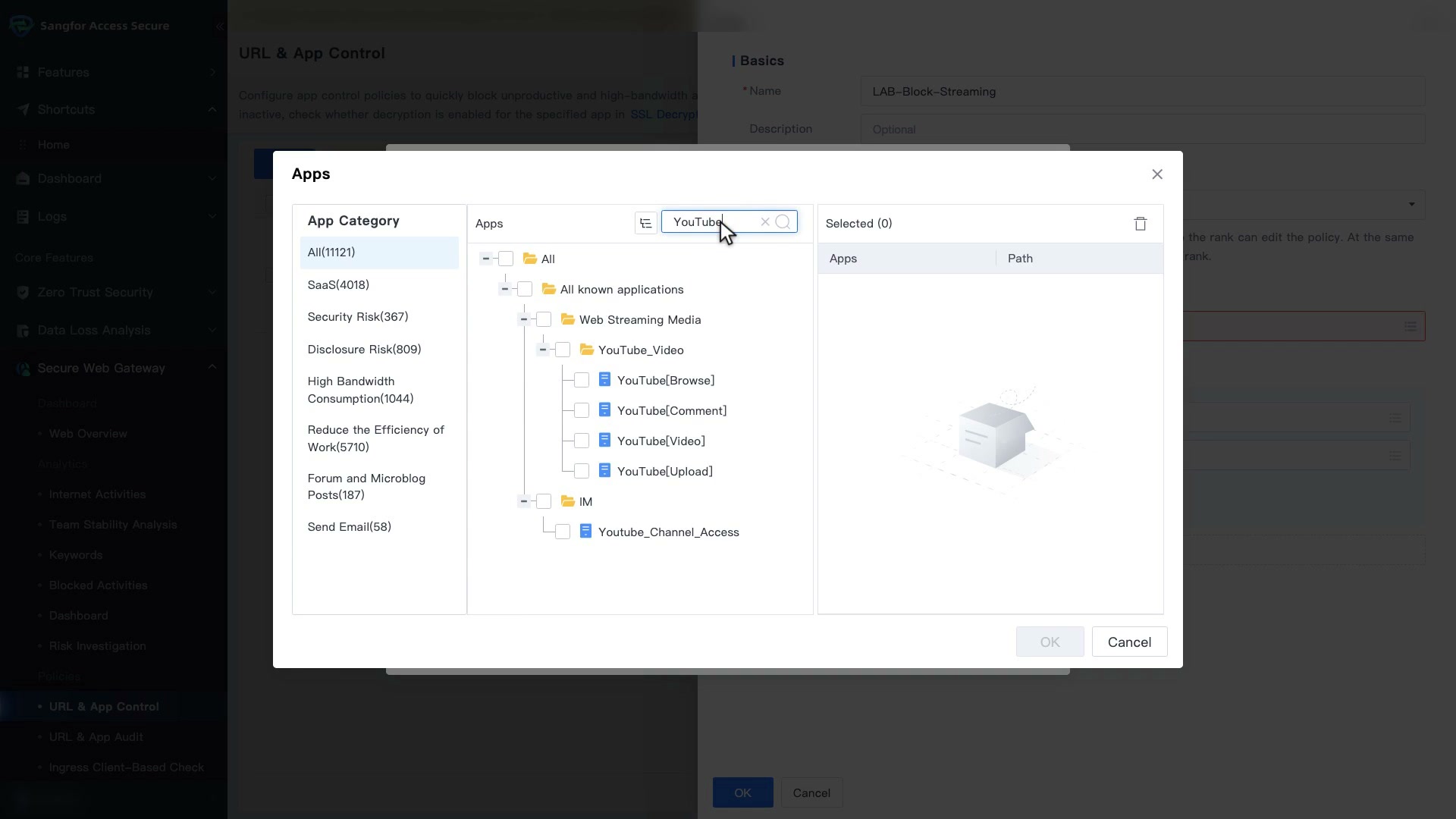Click the OK button in Apps dialog
1456x819 pixels.
[1050, 642]
